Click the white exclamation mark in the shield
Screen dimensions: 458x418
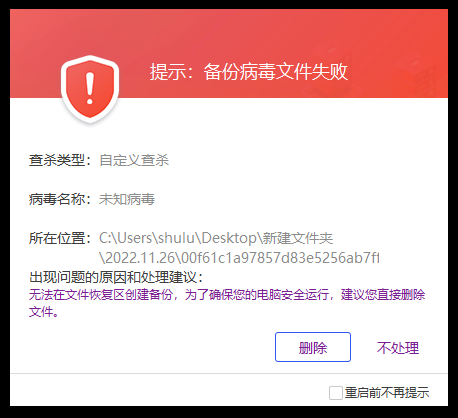[90, 88]
